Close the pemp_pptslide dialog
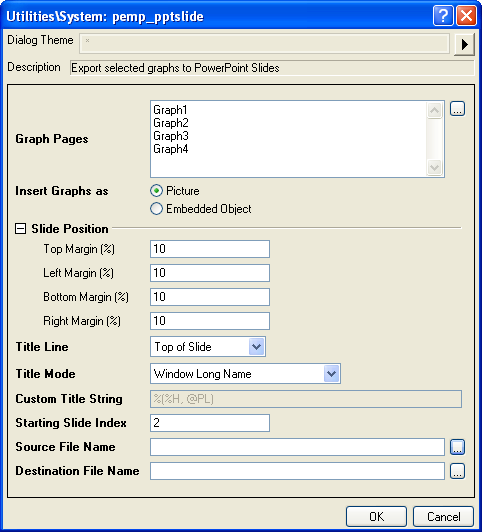 click(x=466, y=16)
